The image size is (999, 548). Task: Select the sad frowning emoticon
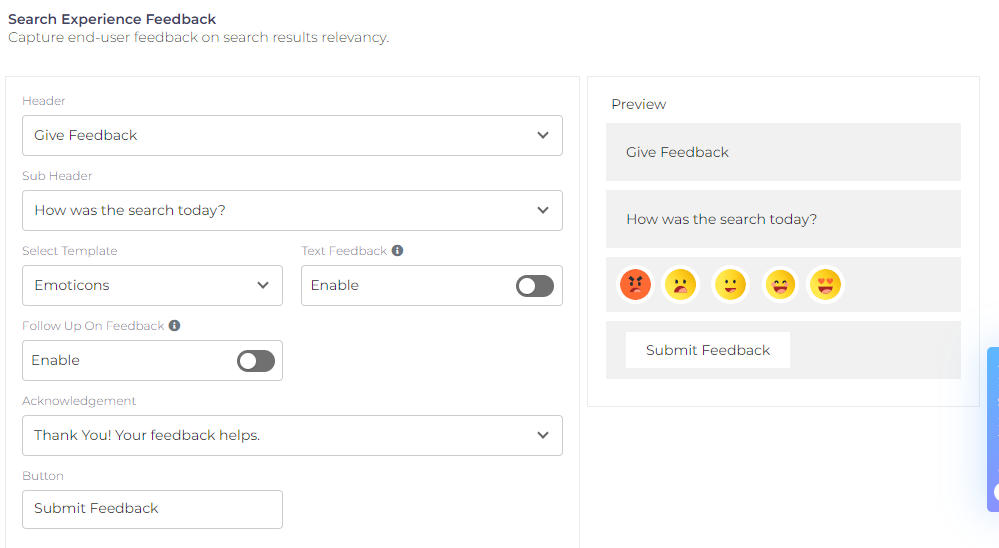click(680, 285)
